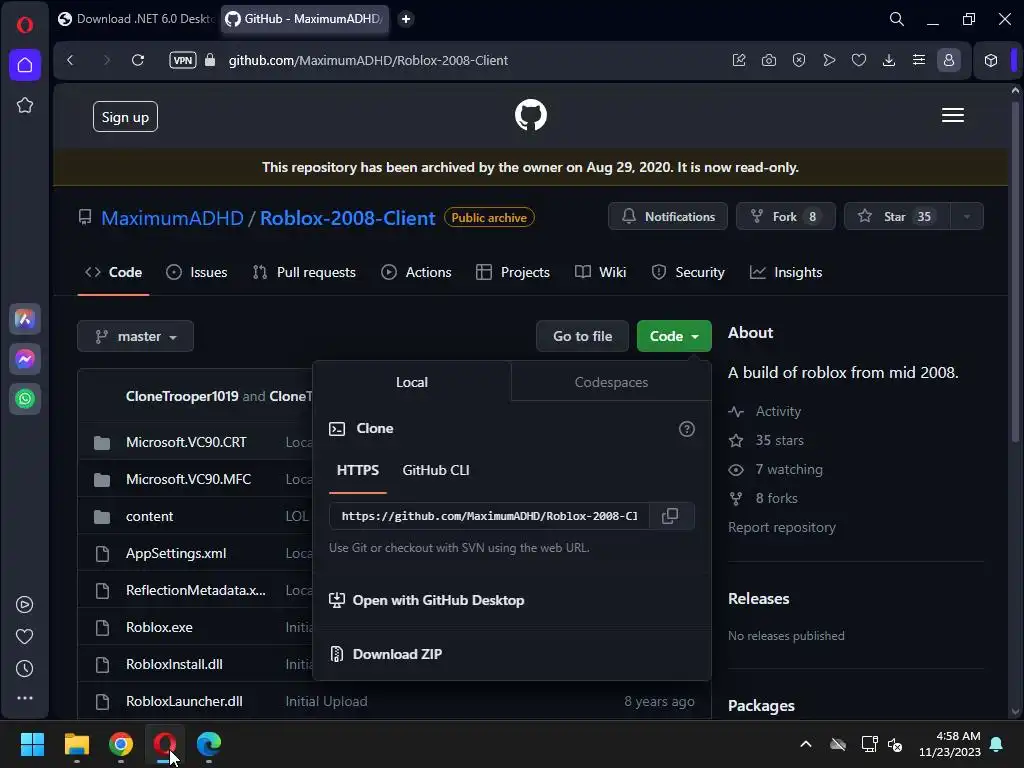Open the GitHub hamburger menu
Screen dimensions: 1024x768
953,115
